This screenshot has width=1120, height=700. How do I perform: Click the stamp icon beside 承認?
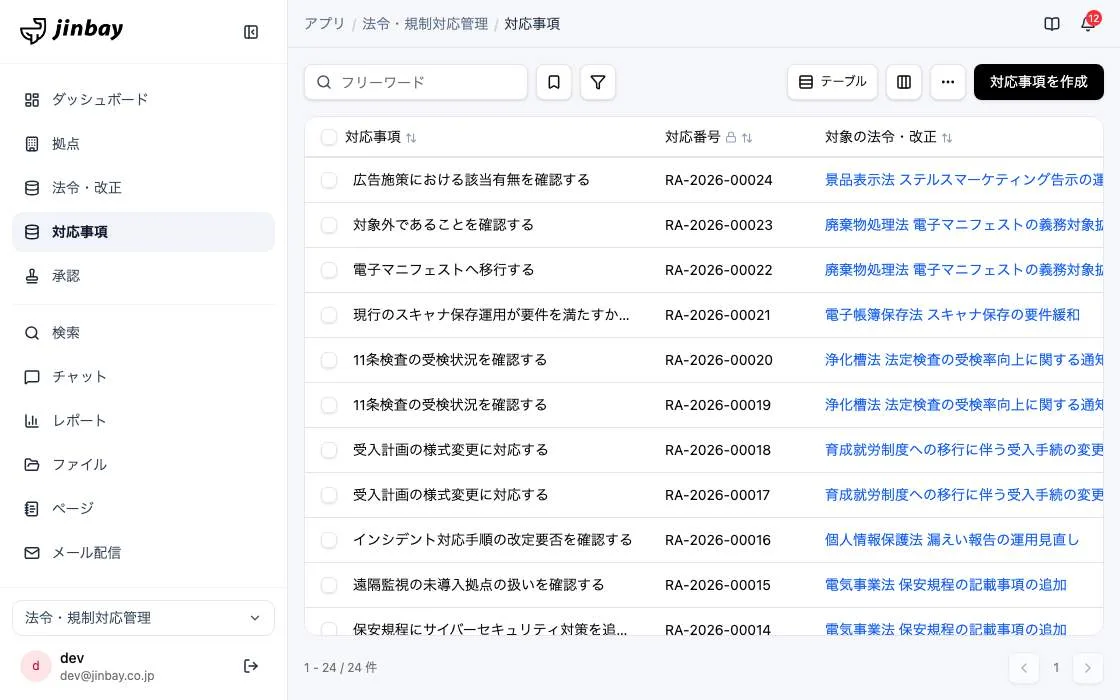pyautogui.click(x=32, y=276)
